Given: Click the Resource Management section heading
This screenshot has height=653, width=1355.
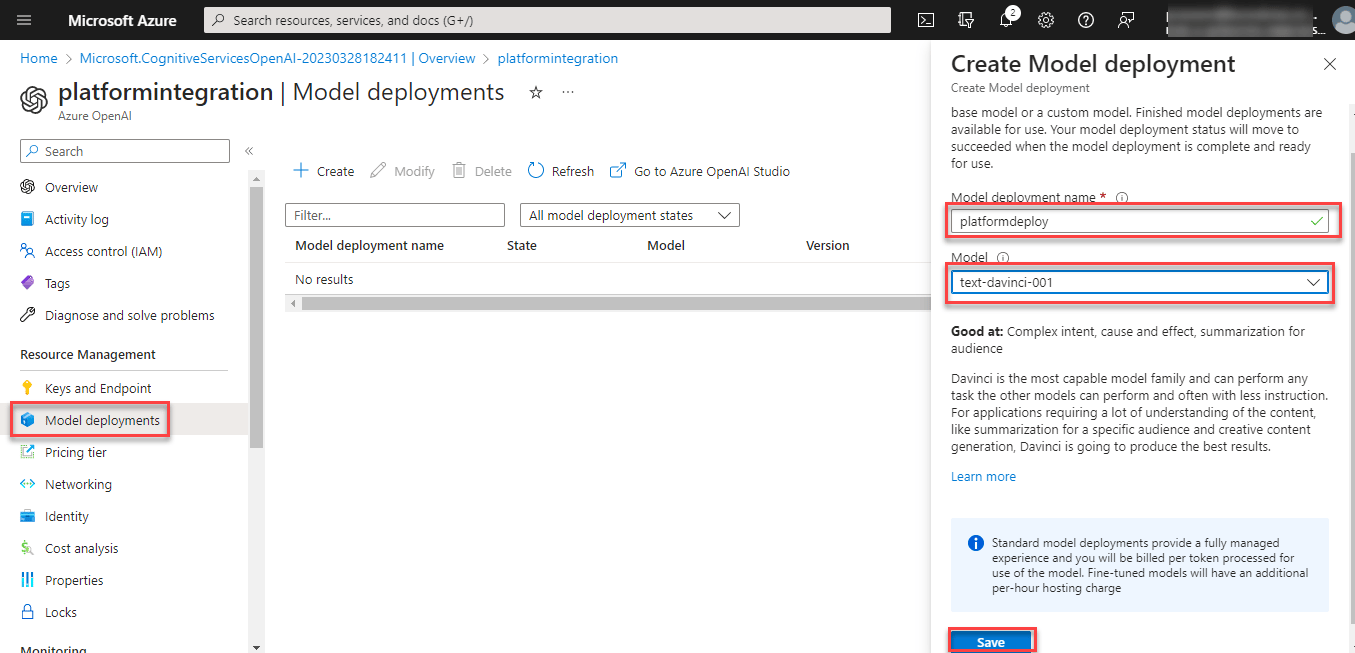Looking at the screenshot, I should click(88, 355).
